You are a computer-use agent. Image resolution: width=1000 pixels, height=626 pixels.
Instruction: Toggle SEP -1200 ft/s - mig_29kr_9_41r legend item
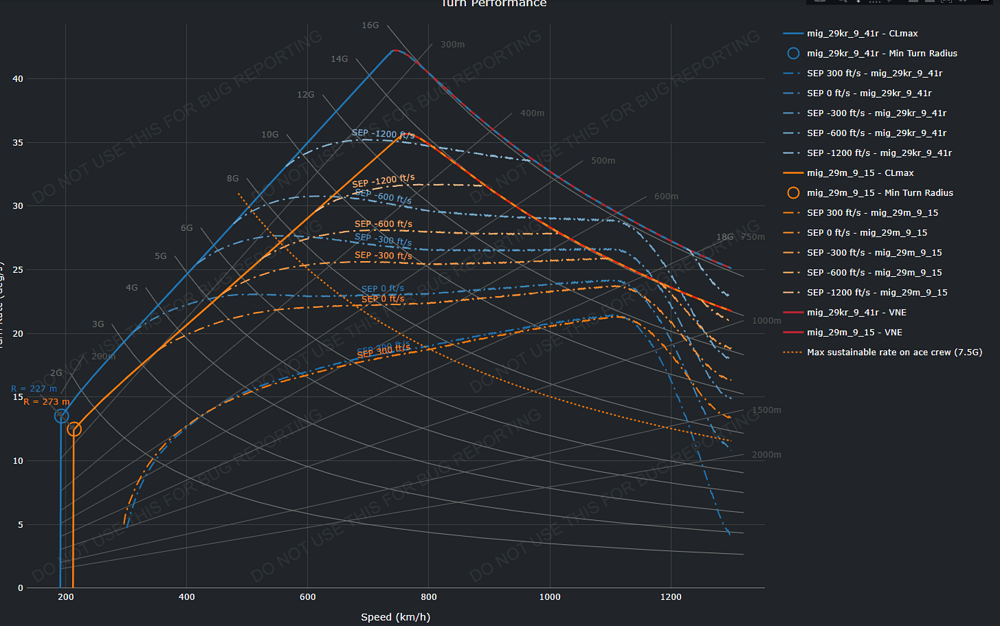coord(867,153)
